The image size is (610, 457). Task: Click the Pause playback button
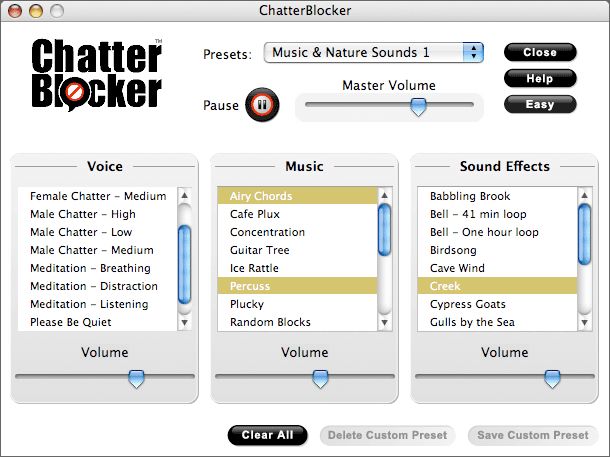click(x=262, y=105)
